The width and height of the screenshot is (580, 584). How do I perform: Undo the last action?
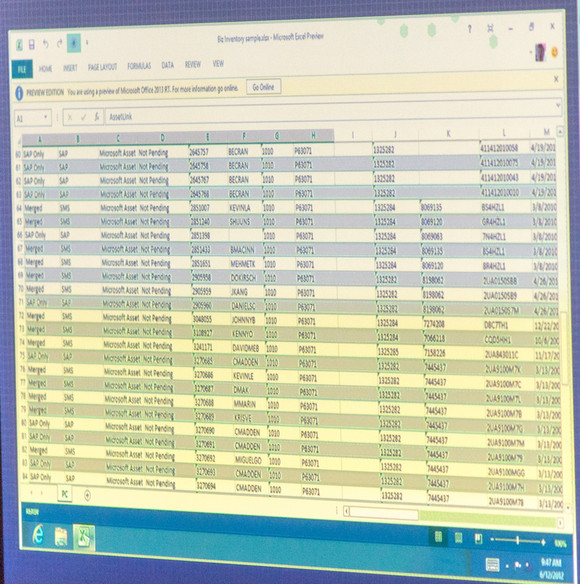click(x=45, y=44)
